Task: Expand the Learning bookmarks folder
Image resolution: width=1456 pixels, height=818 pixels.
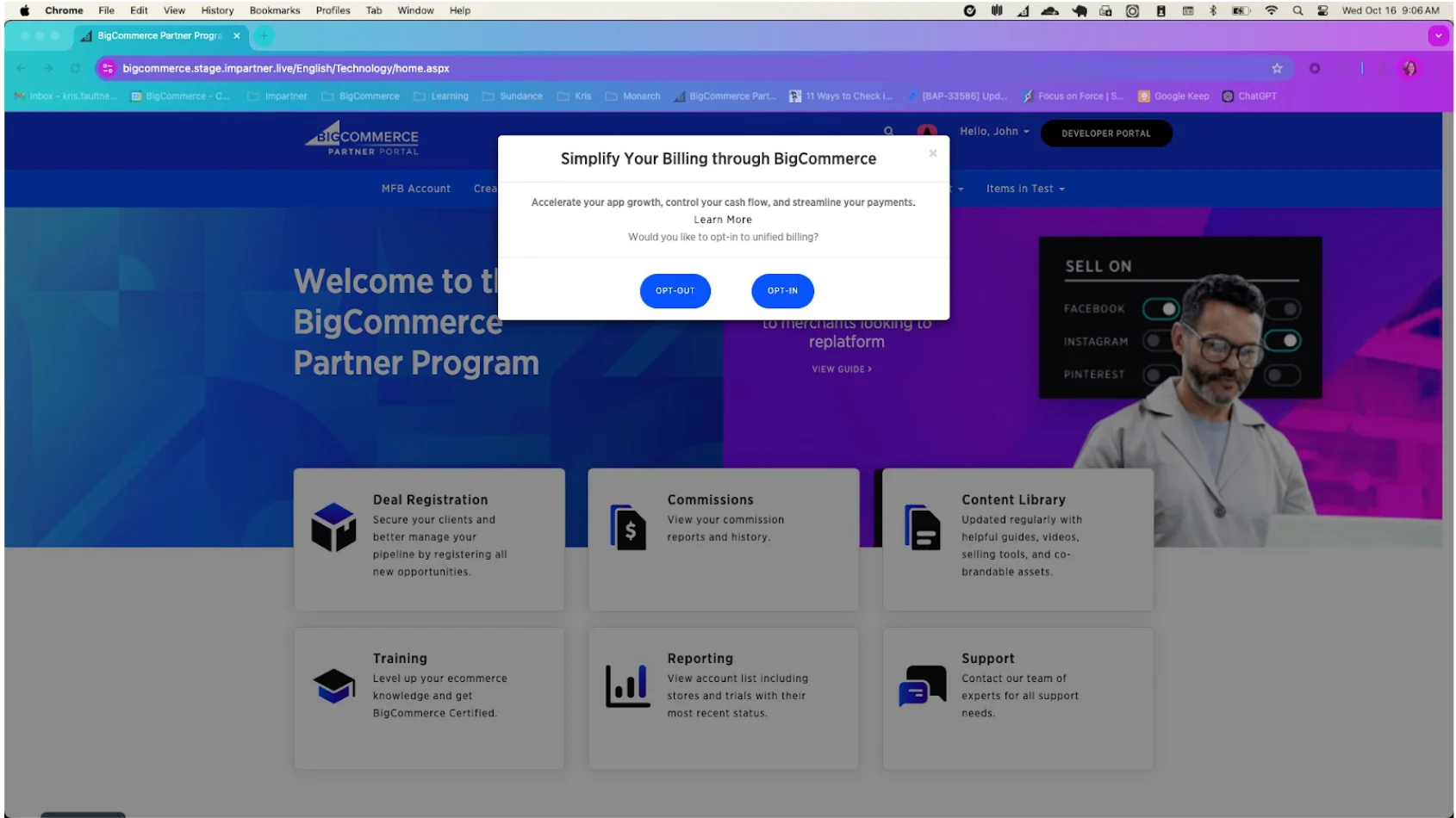Action: pos(448,96)
